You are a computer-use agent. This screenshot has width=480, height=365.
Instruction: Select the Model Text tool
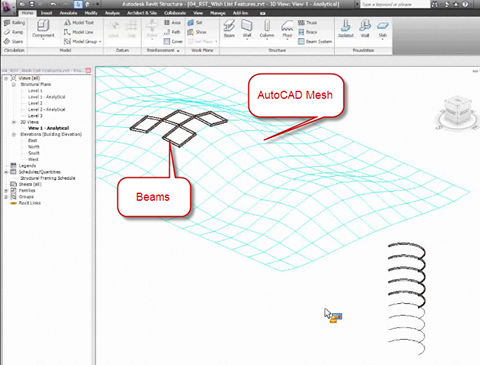(x=79, y=23)
